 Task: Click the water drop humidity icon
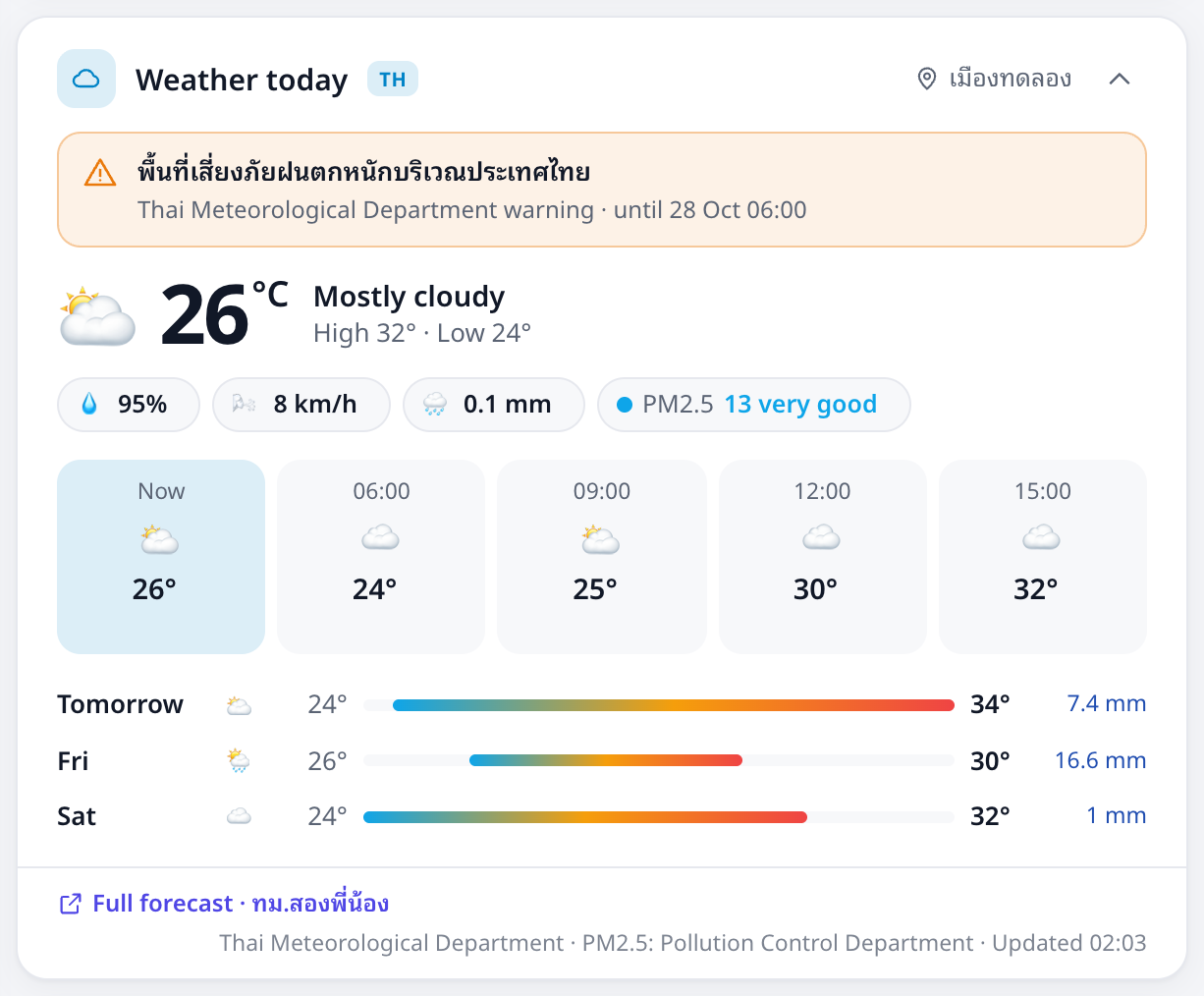coord(89,405)
